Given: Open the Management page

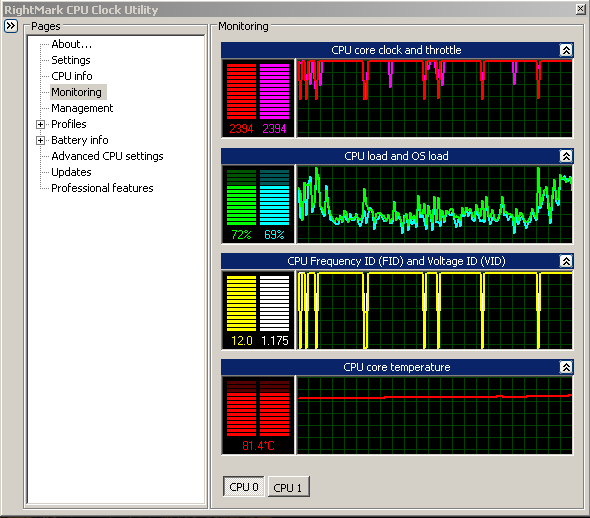Looking at the screenshot, I should tap(82, 108).
